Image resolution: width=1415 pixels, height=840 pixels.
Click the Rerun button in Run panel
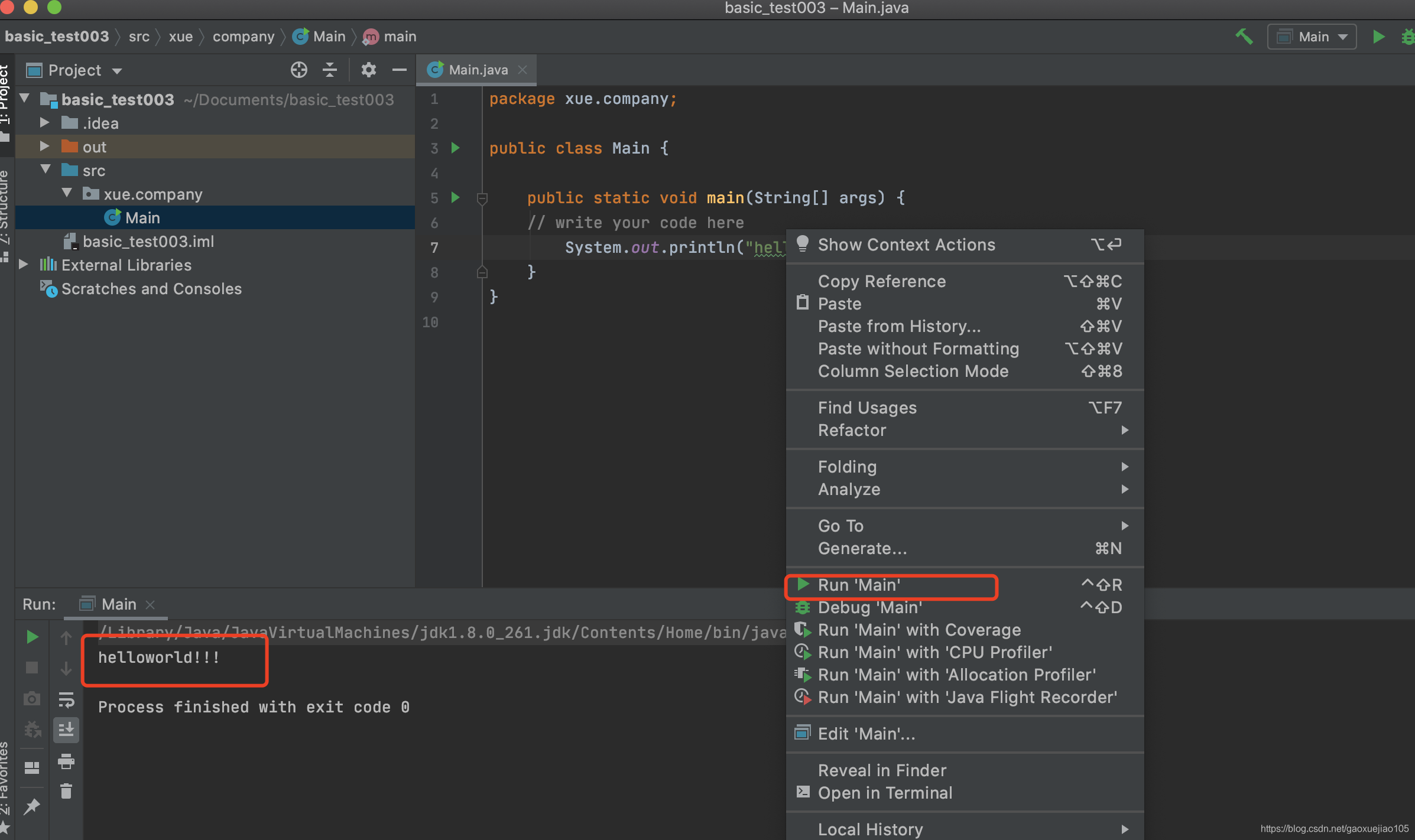click(x=33, y=637)
